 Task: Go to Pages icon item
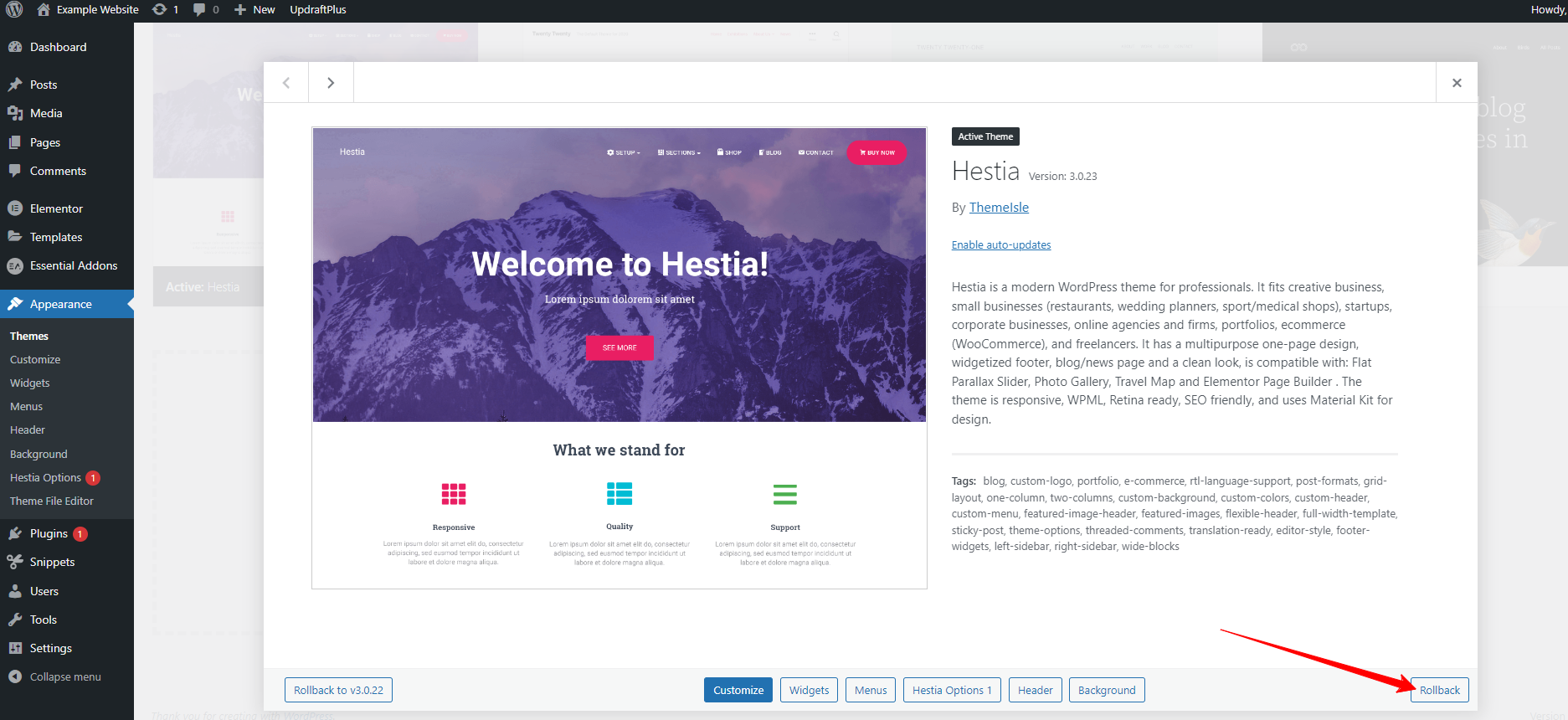click(x=15, y=142)
